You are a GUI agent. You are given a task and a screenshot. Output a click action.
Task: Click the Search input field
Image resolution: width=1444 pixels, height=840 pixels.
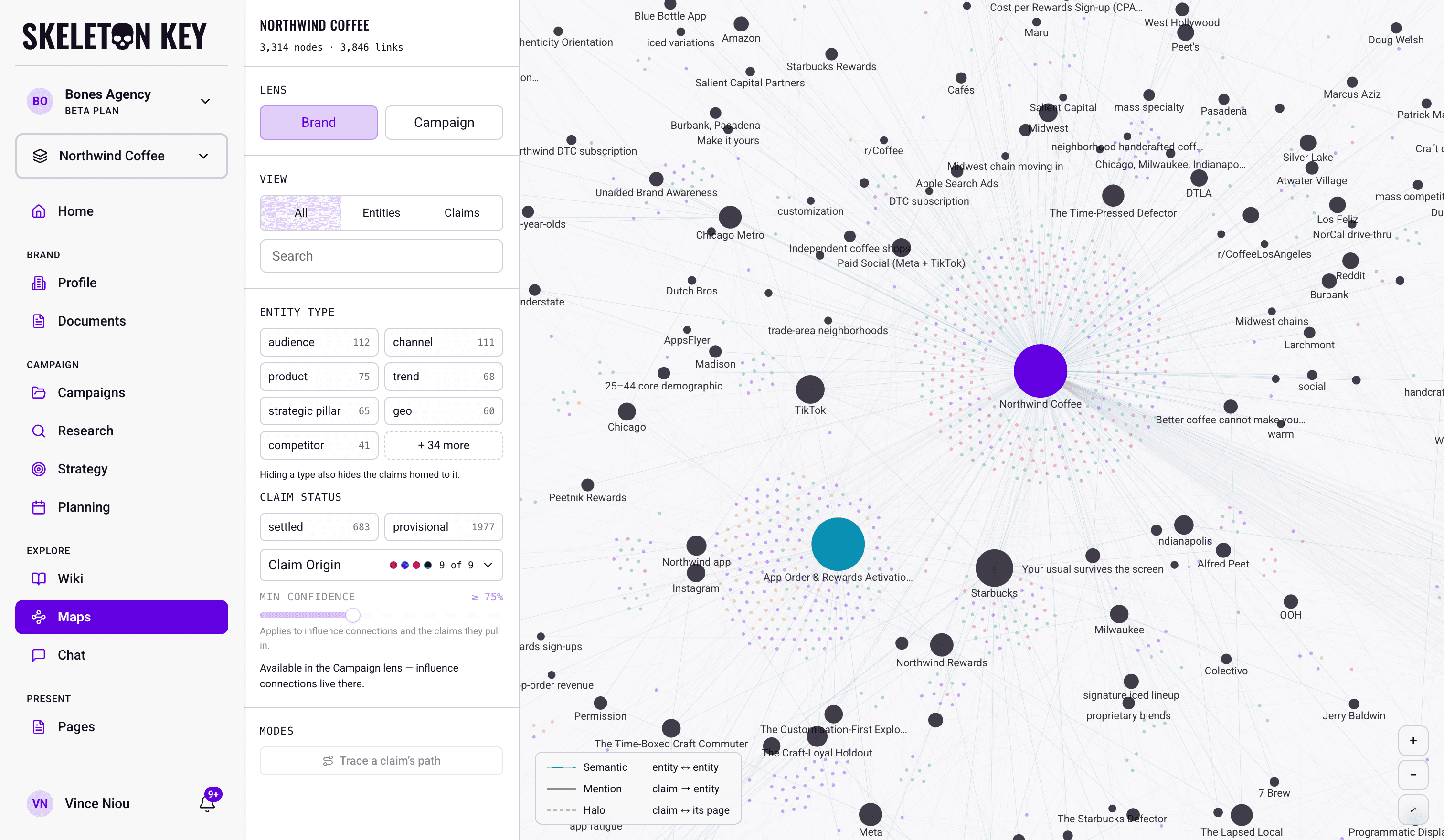click(381, 256)
